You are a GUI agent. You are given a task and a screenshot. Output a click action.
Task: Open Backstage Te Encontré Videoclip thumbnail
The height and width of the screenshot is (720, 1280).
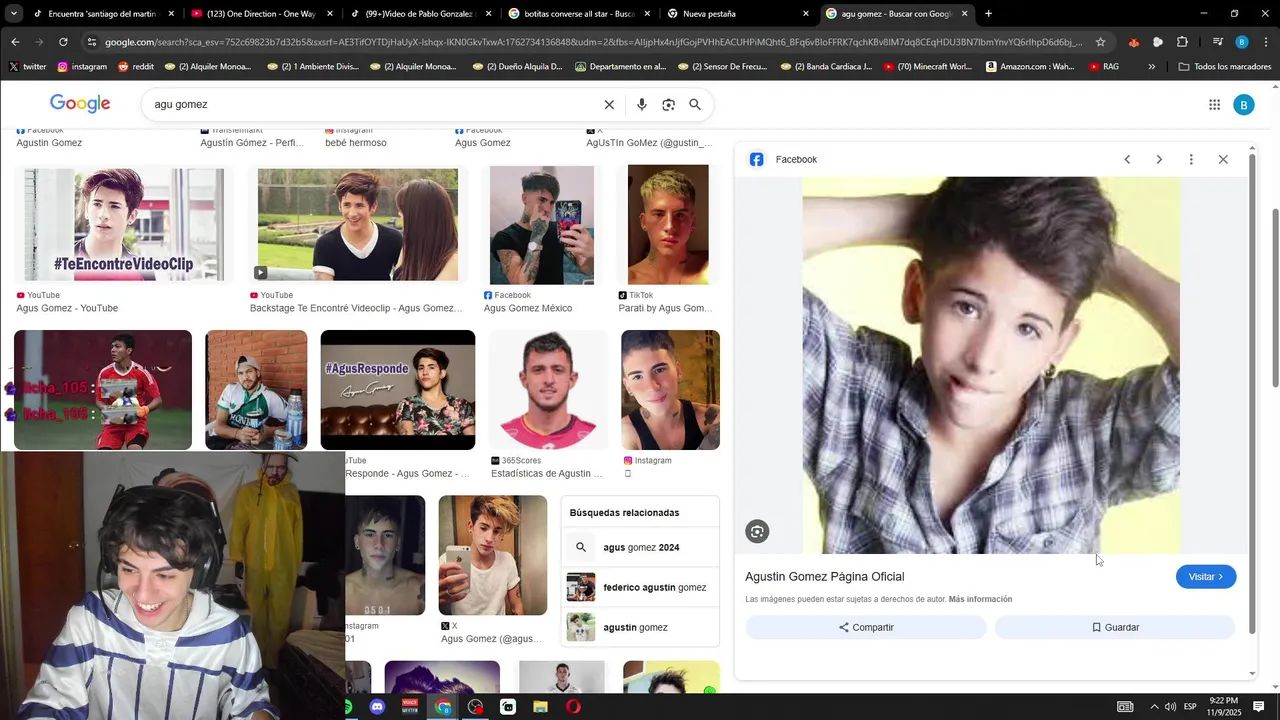click(x=358, y=225)
